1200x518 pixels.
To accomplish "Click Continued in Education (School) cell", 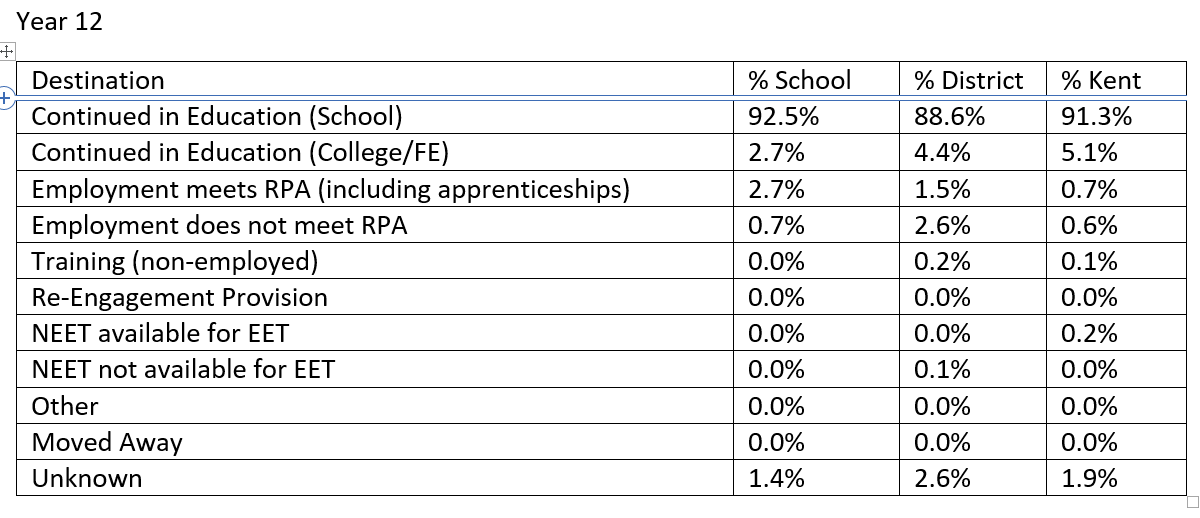I will [375, 116].
